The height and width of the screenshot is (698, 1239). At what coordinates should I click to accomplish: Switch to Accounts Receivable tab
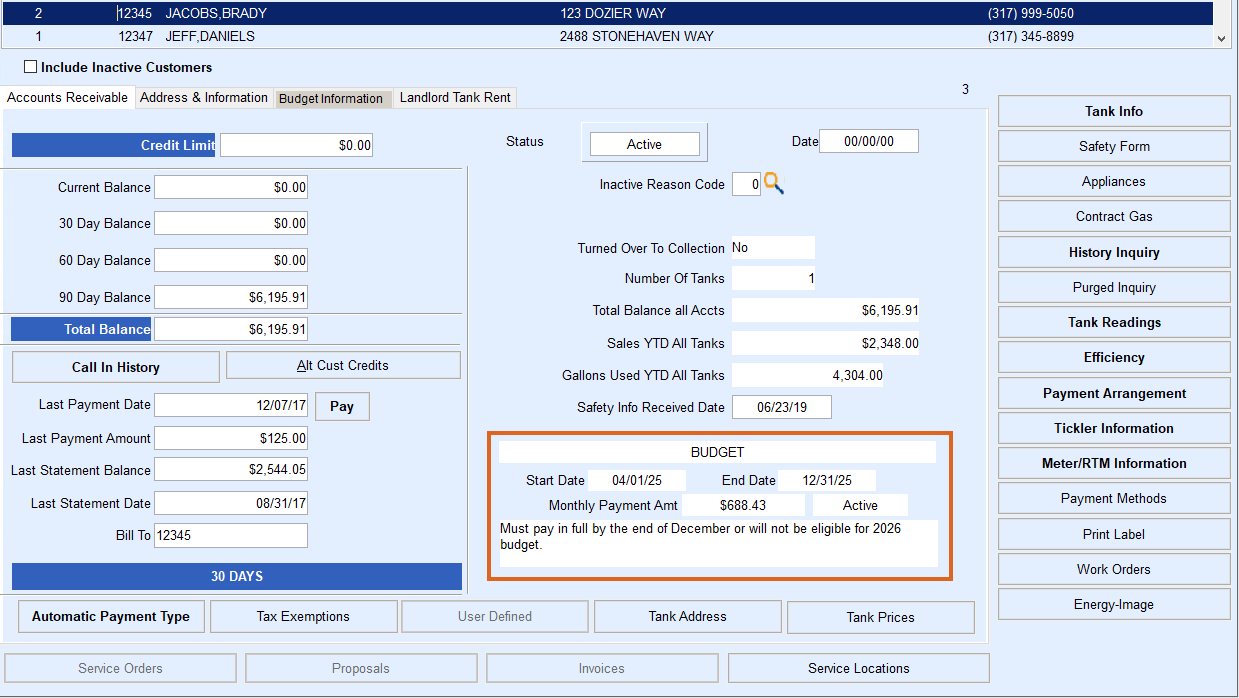coord(68,97)
